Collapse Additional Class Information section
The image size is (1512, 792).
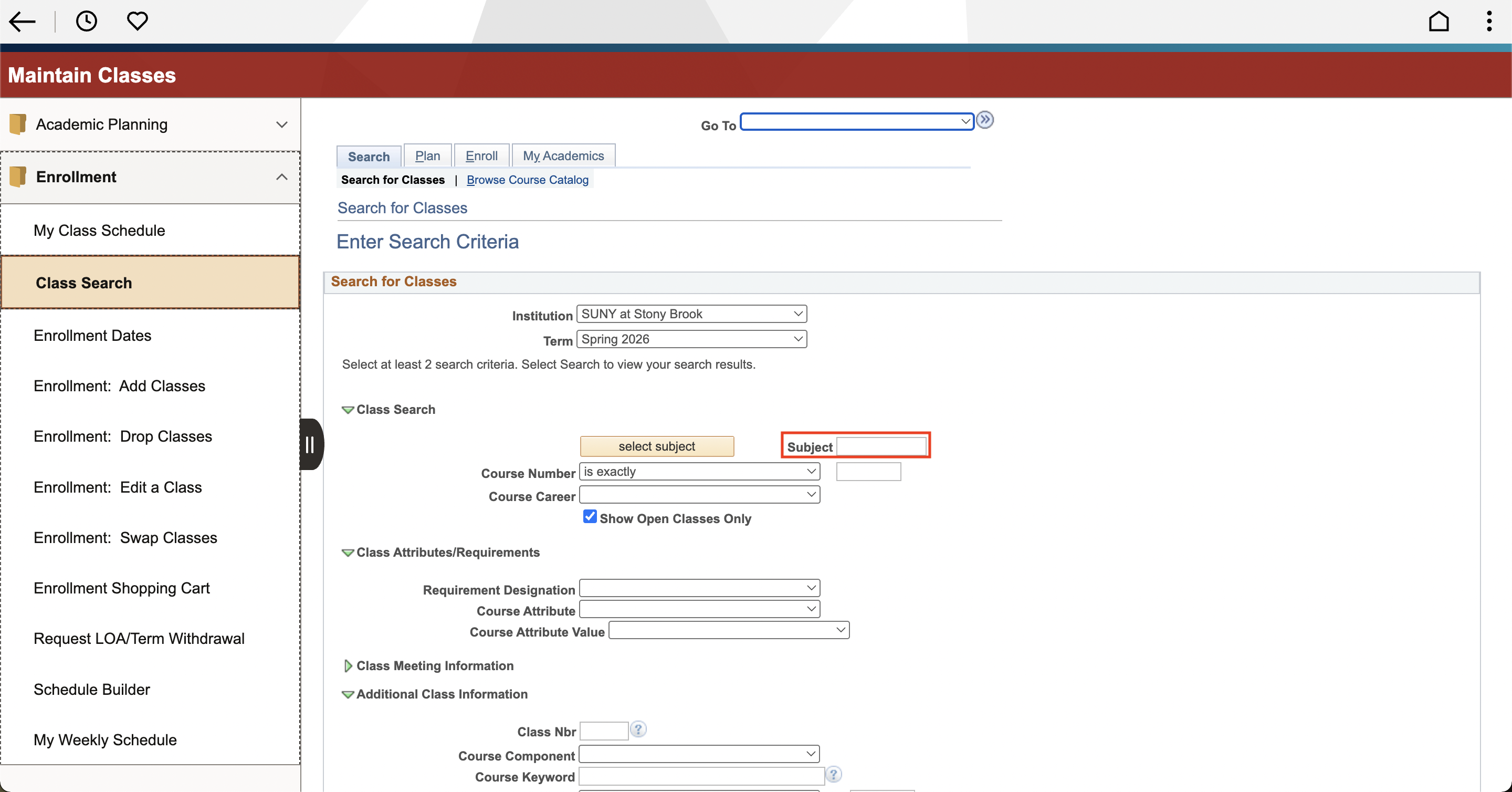click(x=348, y=694)
